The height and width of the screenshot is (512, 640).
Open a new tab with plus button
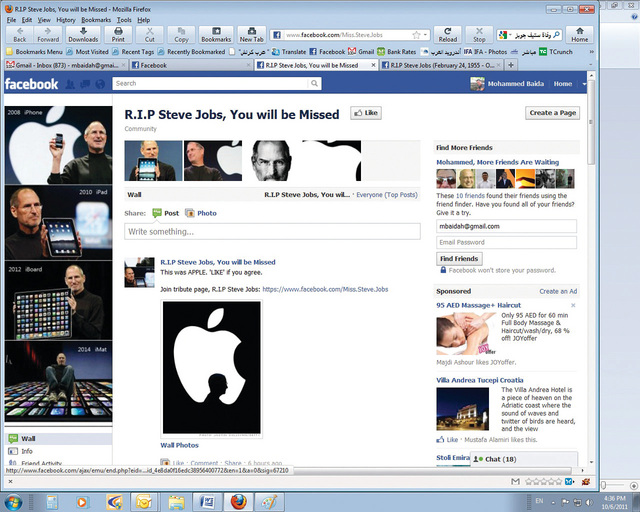pyautogui.click(x=511, y=65)
